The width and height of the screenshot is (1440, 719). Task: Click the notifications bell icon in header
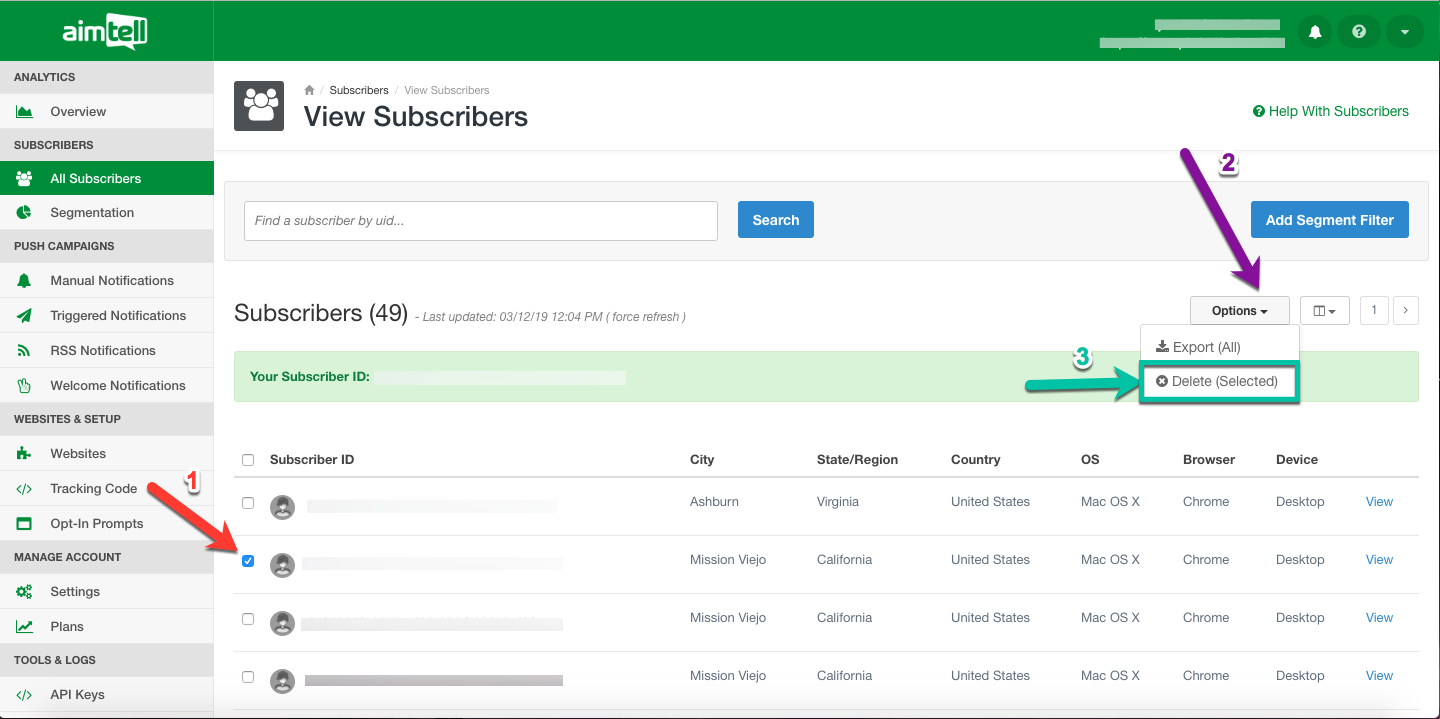1315,32
